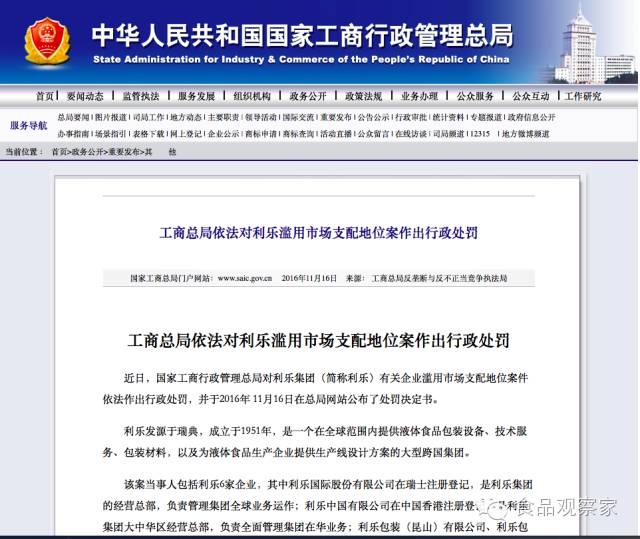Click the Chinese site name in banner

[302, 35]
